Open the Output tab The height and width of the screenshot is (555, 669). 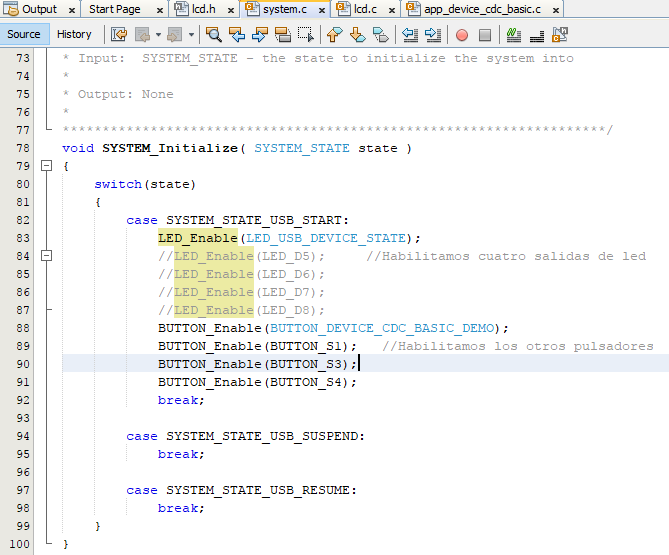pos(39,9)
